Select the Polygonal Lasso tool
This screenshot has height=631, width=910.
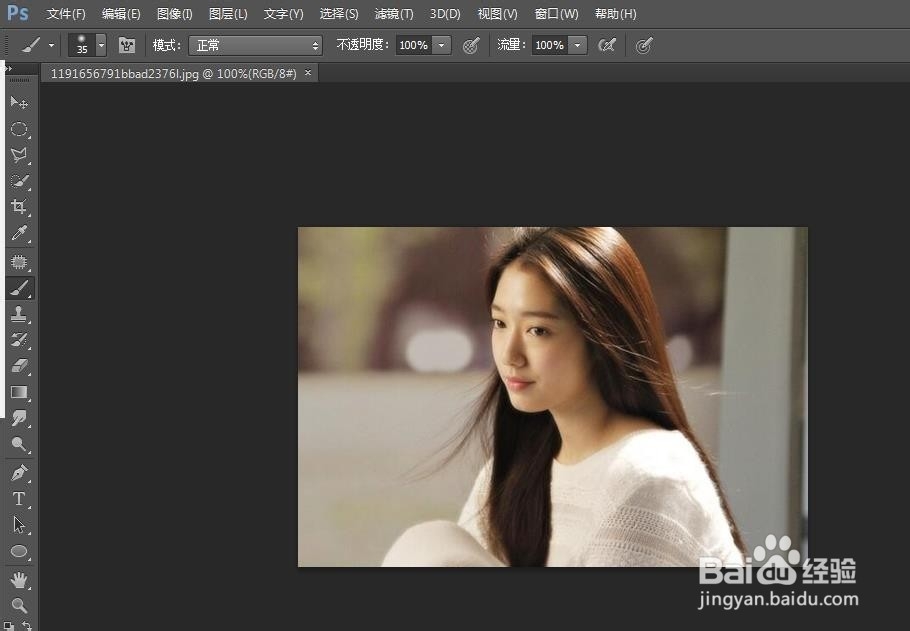click(19, 154)
